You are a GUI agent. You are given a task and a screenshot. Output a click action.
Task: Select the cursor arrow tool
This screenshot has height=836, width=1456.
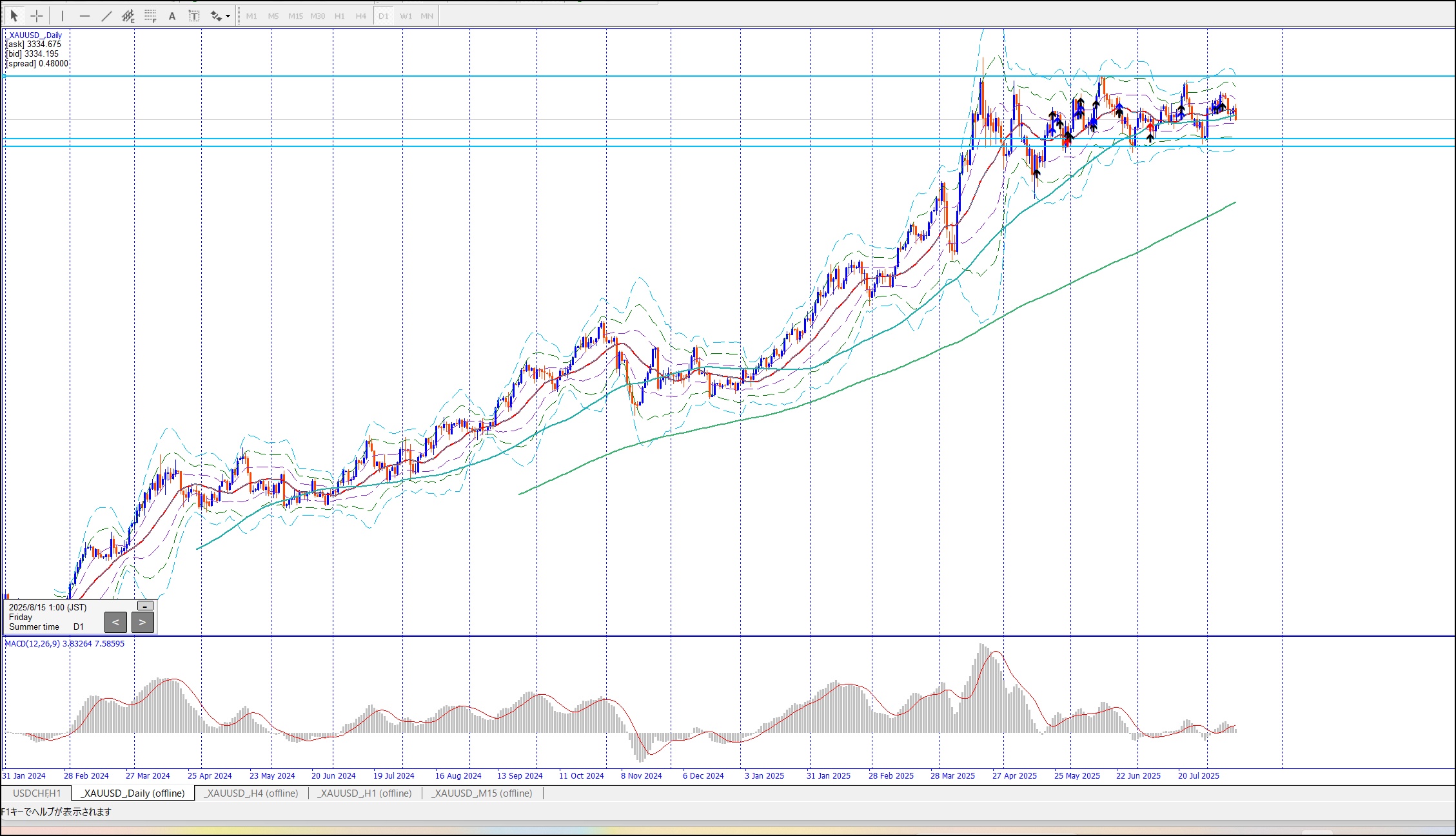[14, 15]
